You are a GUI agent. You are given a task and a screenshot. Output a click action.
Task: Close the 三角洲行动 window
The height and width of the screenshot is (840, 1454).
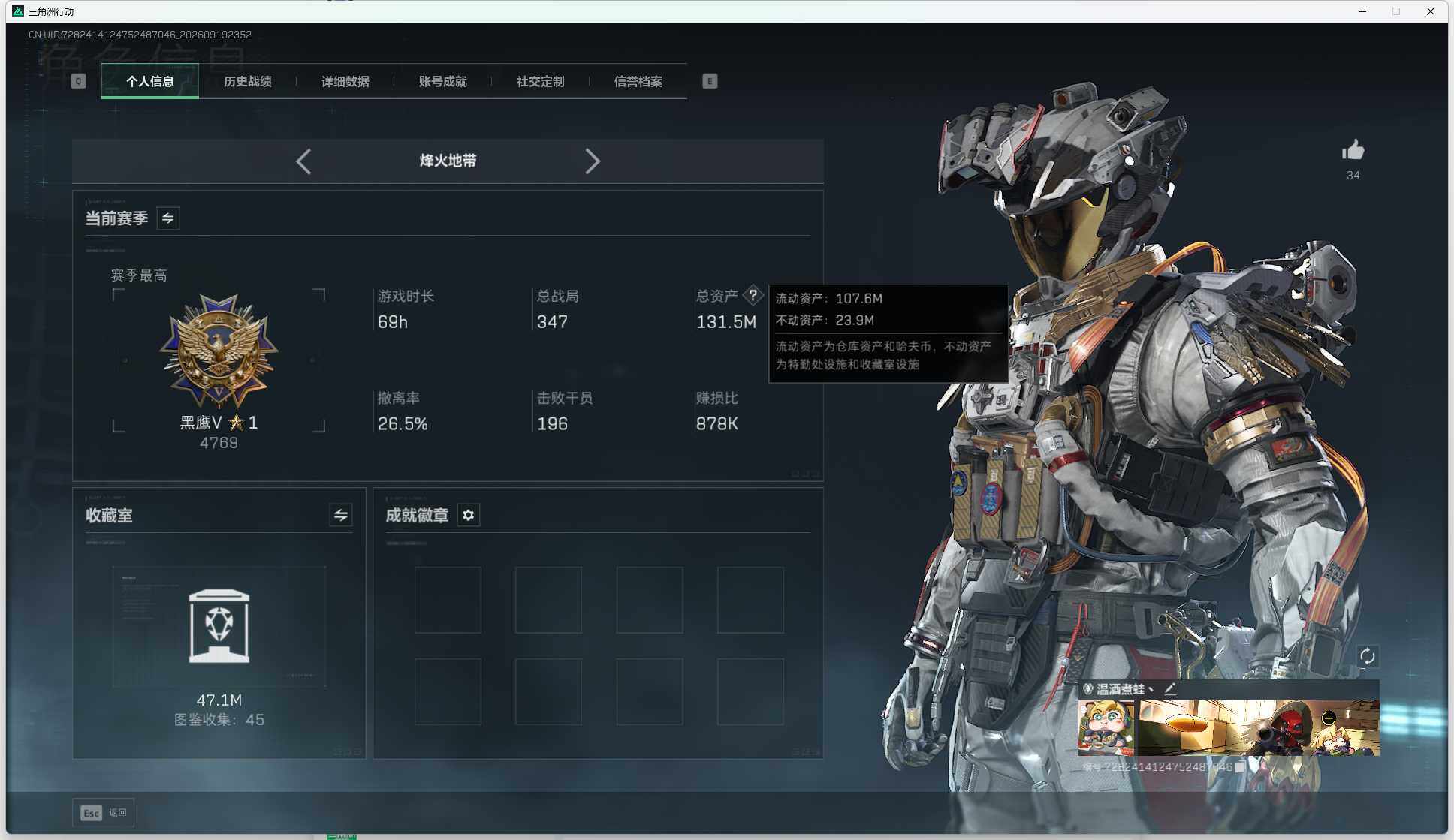1431,11
